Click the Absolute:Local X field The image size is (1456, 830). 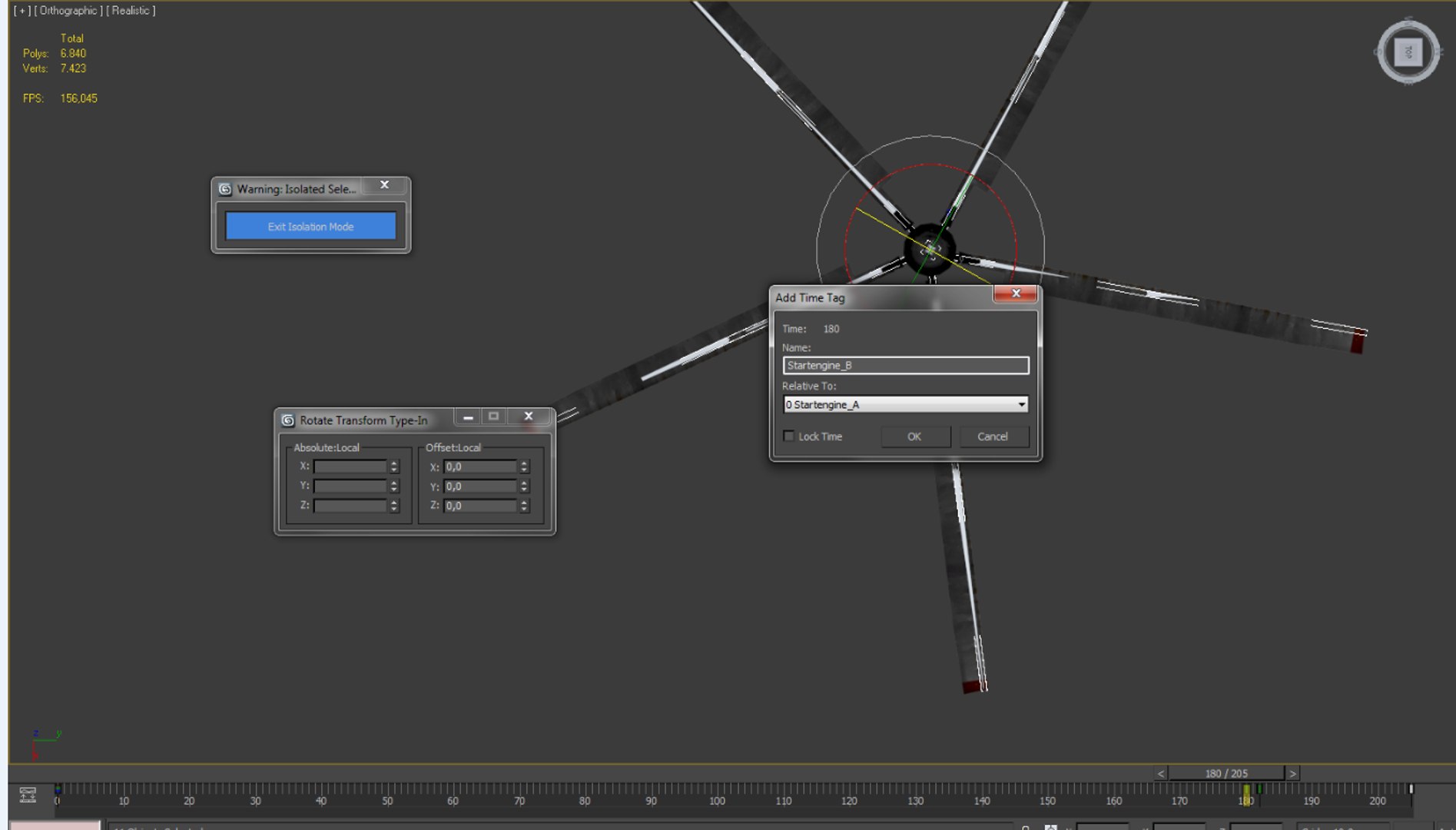pyautogui.click(x=350, y=466)
